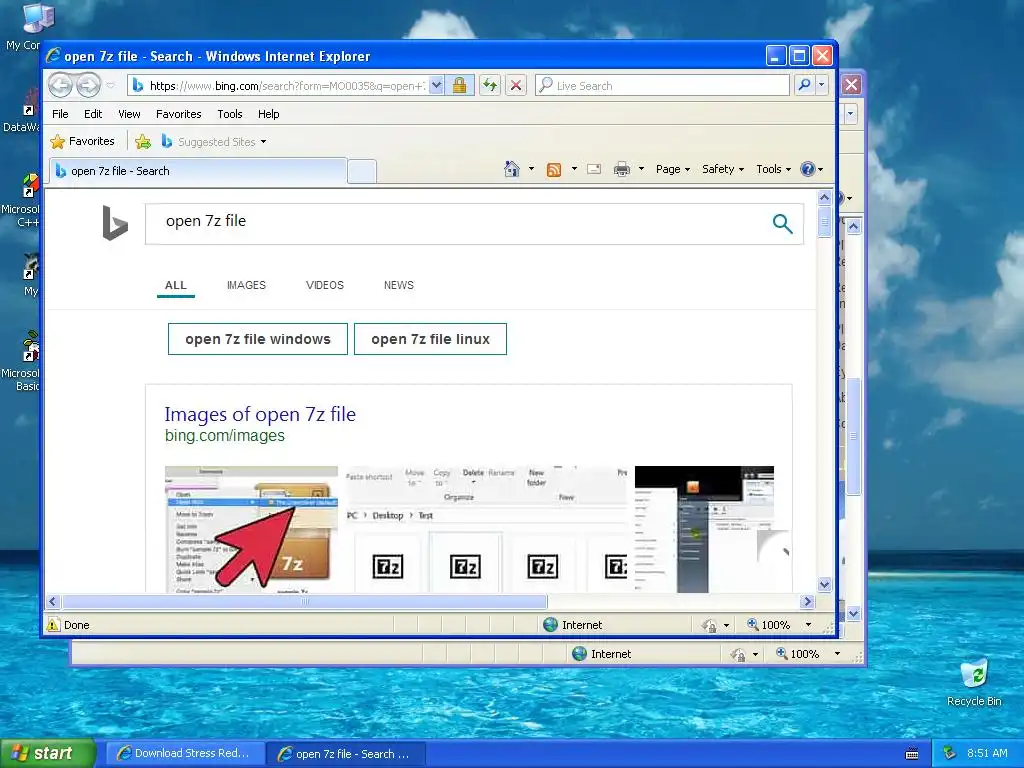This screenshot has height=768, width=1024.
Task: Click Add to Favorites Bar star icon
Action: coord(143,142)
